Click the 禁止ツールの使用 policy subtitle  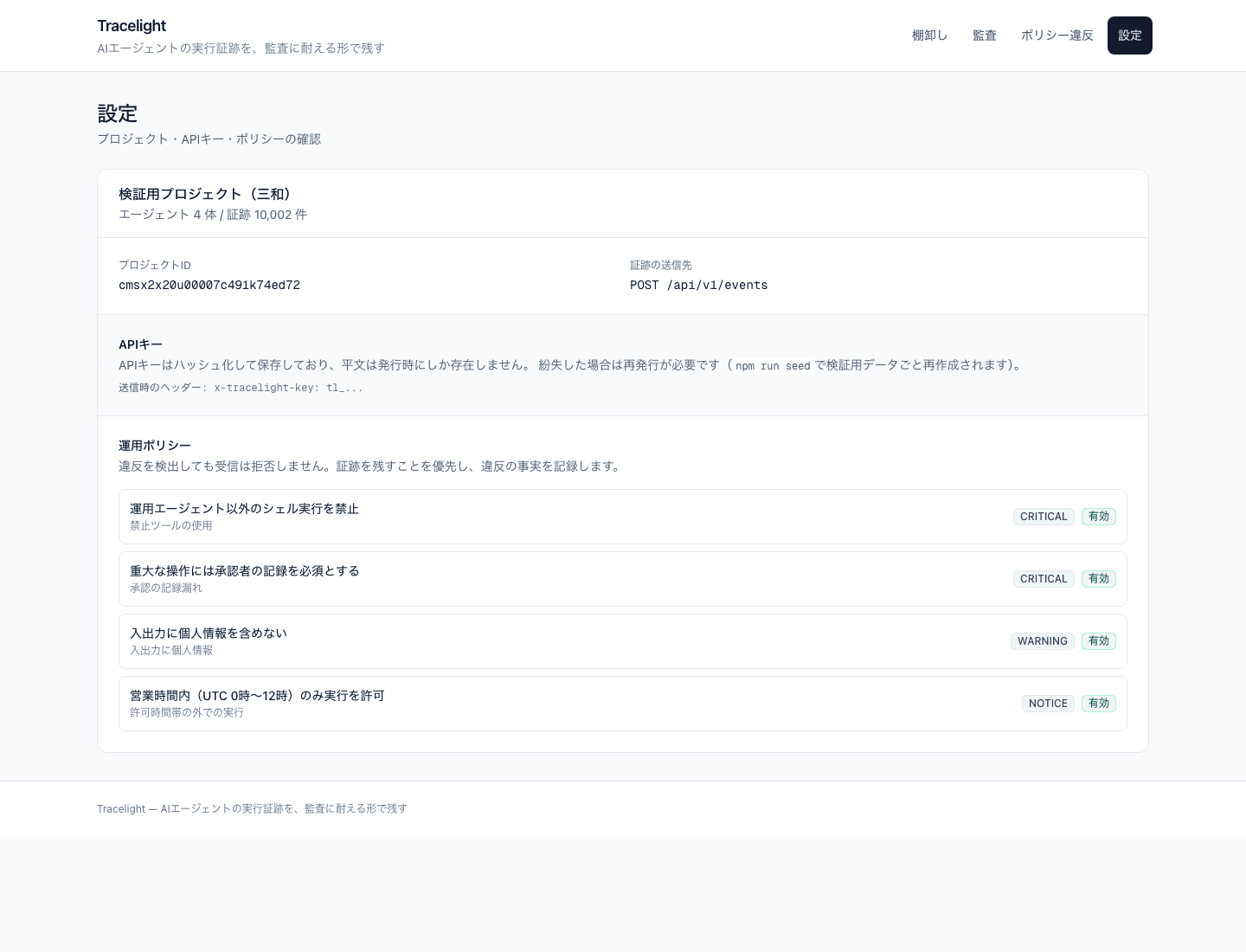[x=171, y=526]
